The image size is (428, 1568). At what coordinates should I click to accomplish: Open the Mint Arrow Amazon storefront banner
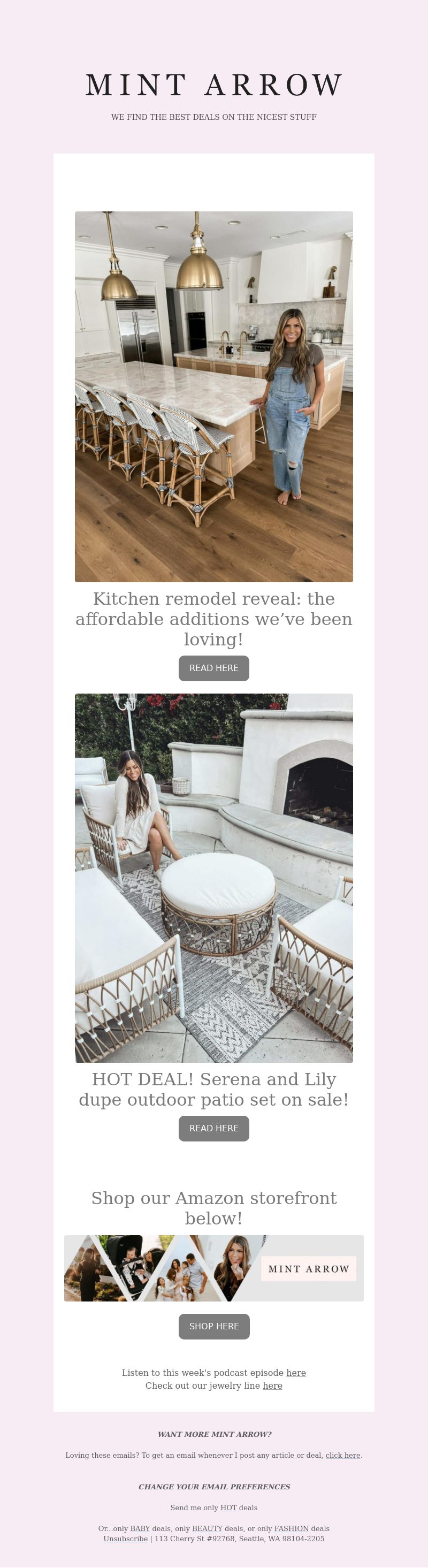pos(213,1268)
